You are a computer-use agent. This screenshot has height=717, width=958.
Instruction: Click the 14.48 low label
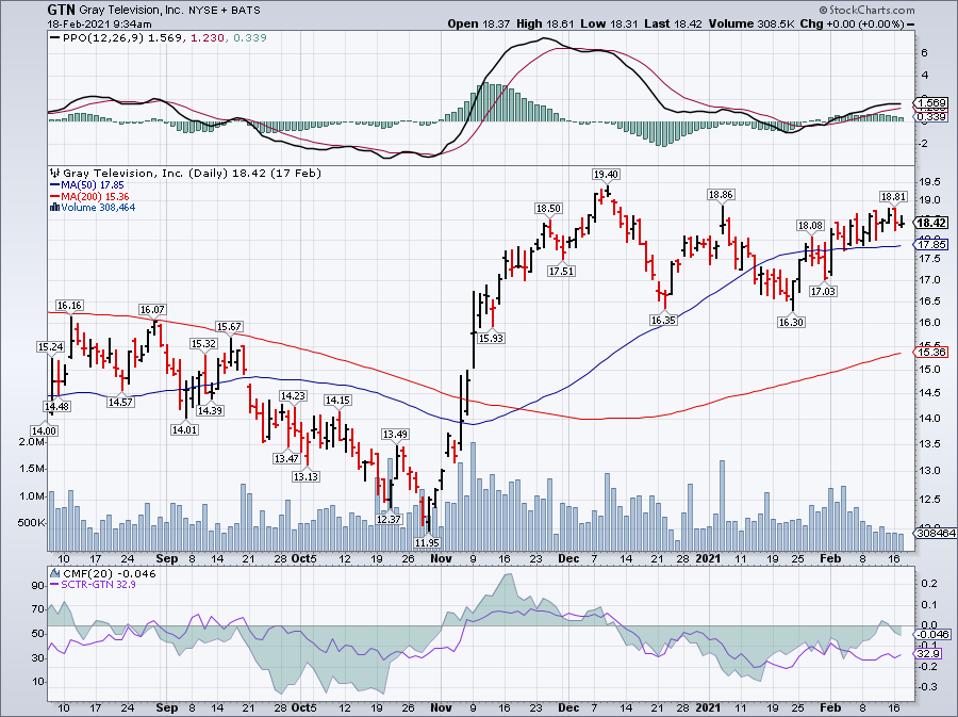[57, 407]
